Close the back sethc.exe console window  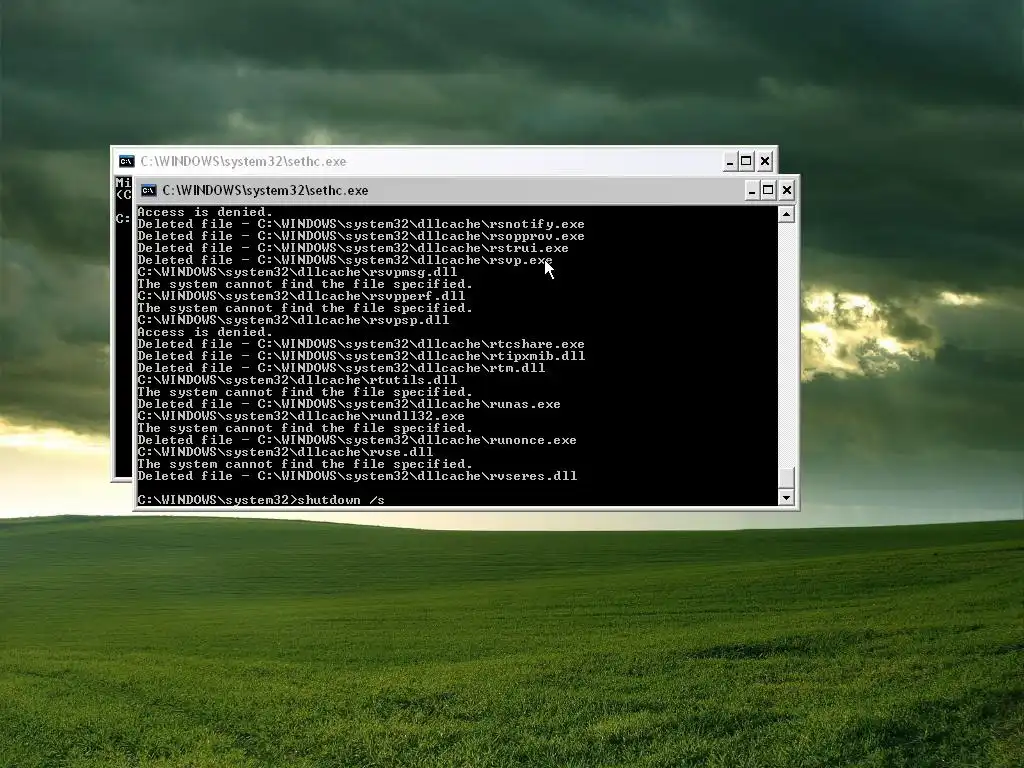pyautogui.click(x=765, y=161)
